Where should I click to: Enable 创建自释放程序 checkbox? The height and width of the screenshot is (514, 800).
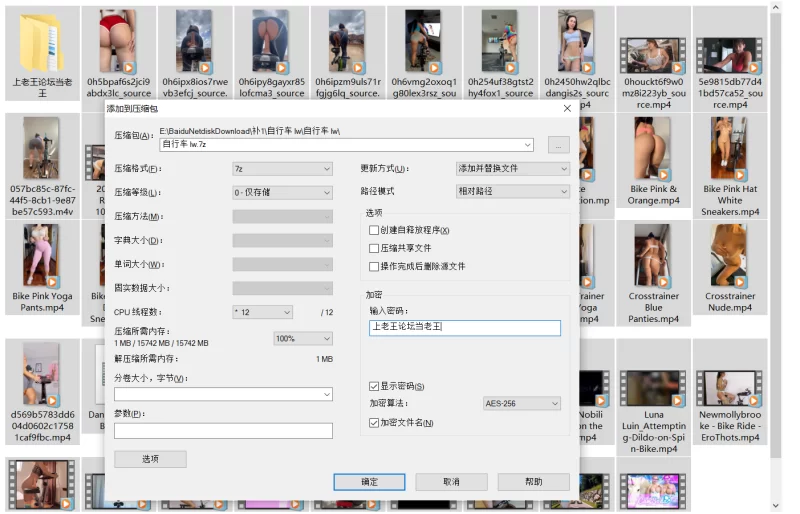pyautogui.click(x=374, y=230)
